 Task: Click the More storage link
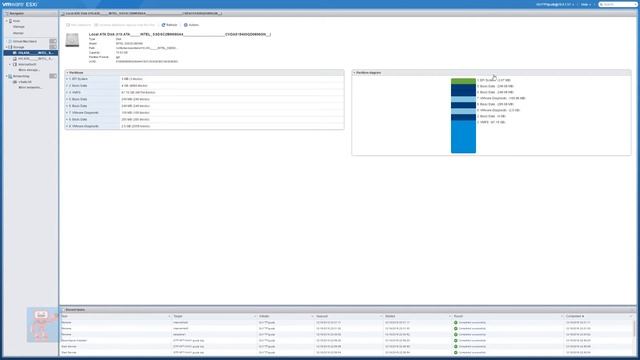[x=29, y=70]
